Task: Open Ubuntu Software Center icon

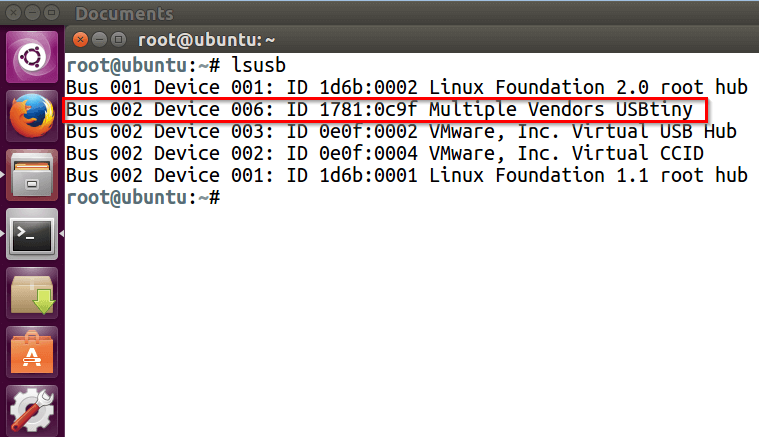Action: (32, 353)
